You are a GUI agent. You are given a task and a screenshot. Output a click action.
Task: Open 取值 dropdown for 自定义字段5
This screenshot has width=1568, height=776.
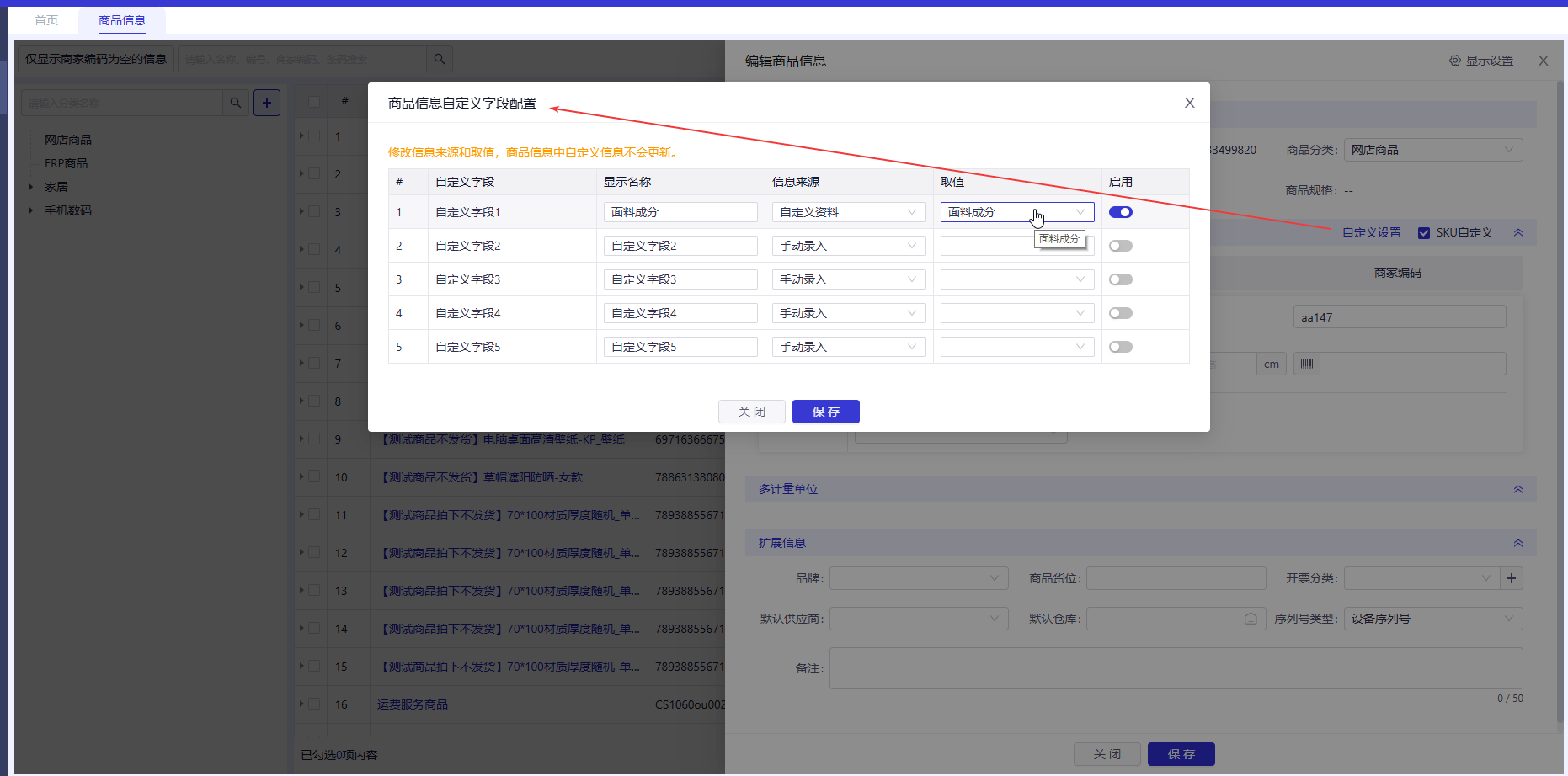1017,347
